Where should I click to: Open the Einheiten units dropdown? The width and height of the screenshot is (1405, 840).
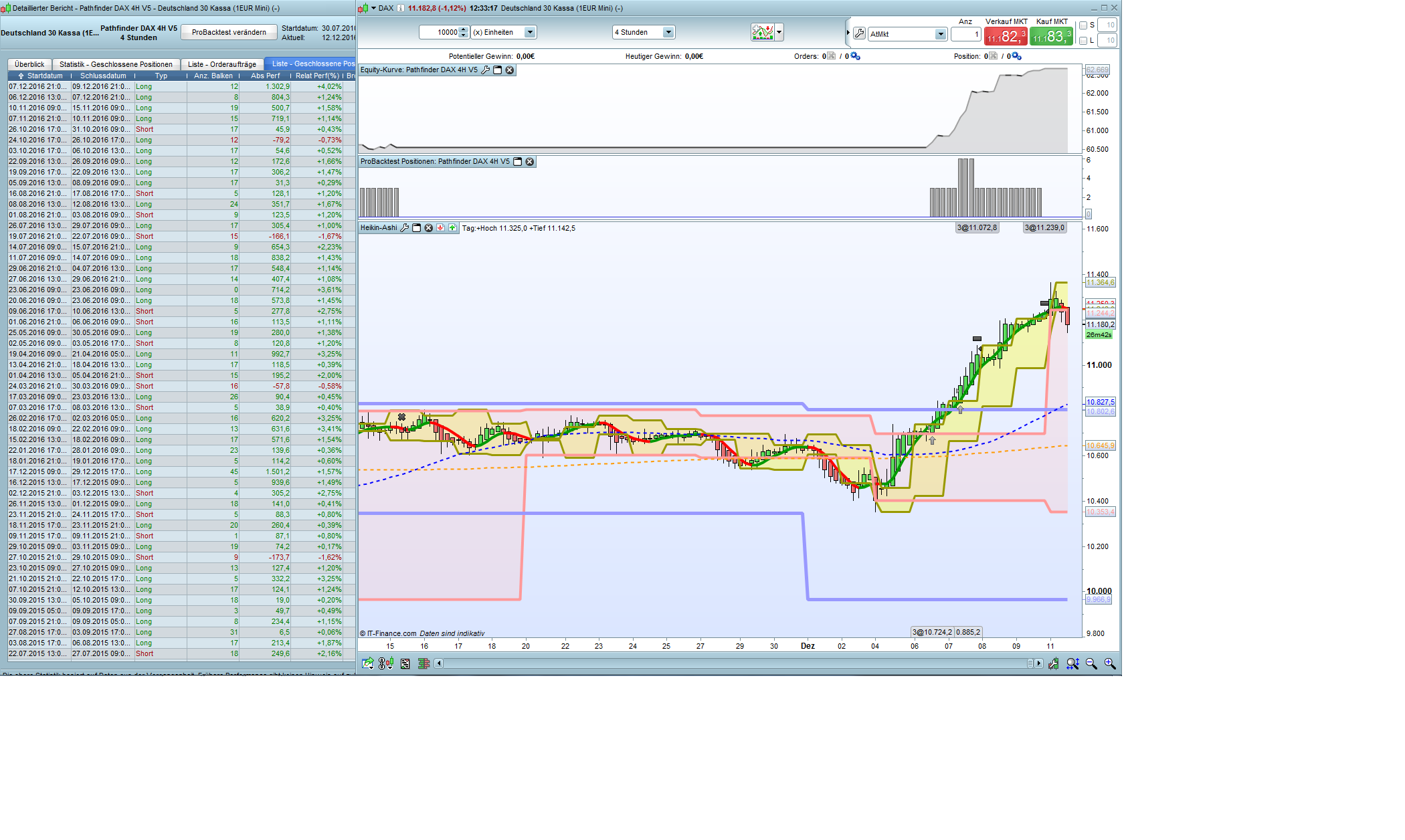530,32
